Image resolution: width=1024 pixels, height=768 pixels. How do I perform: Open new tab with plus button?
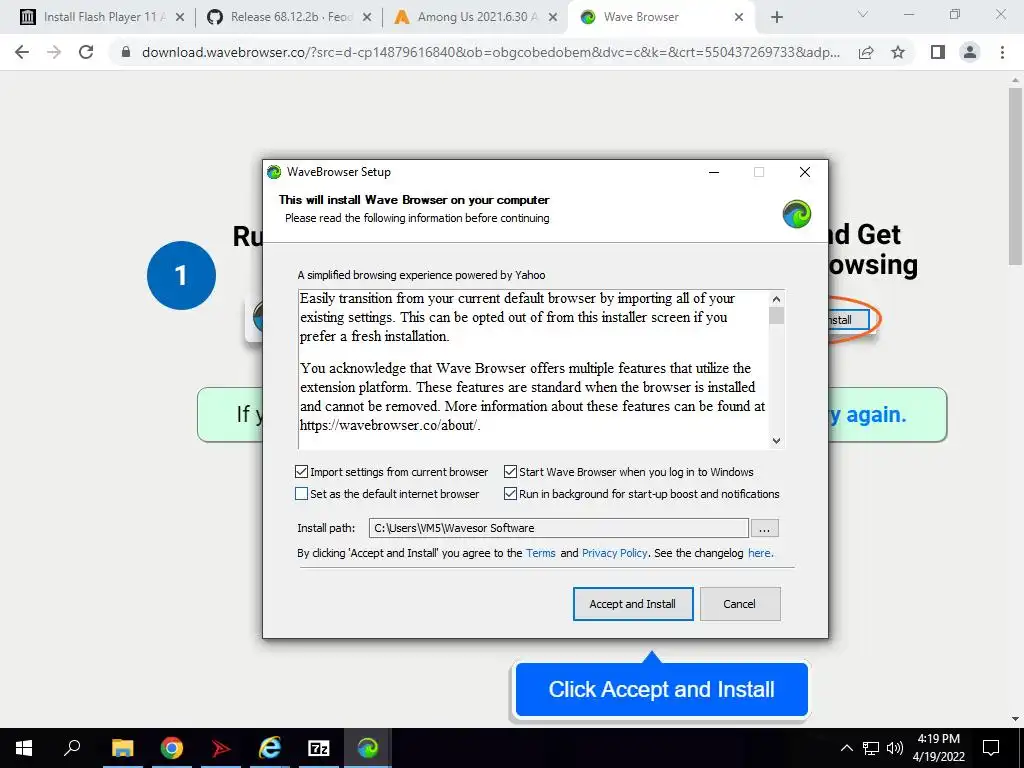[x=776, y=18]
